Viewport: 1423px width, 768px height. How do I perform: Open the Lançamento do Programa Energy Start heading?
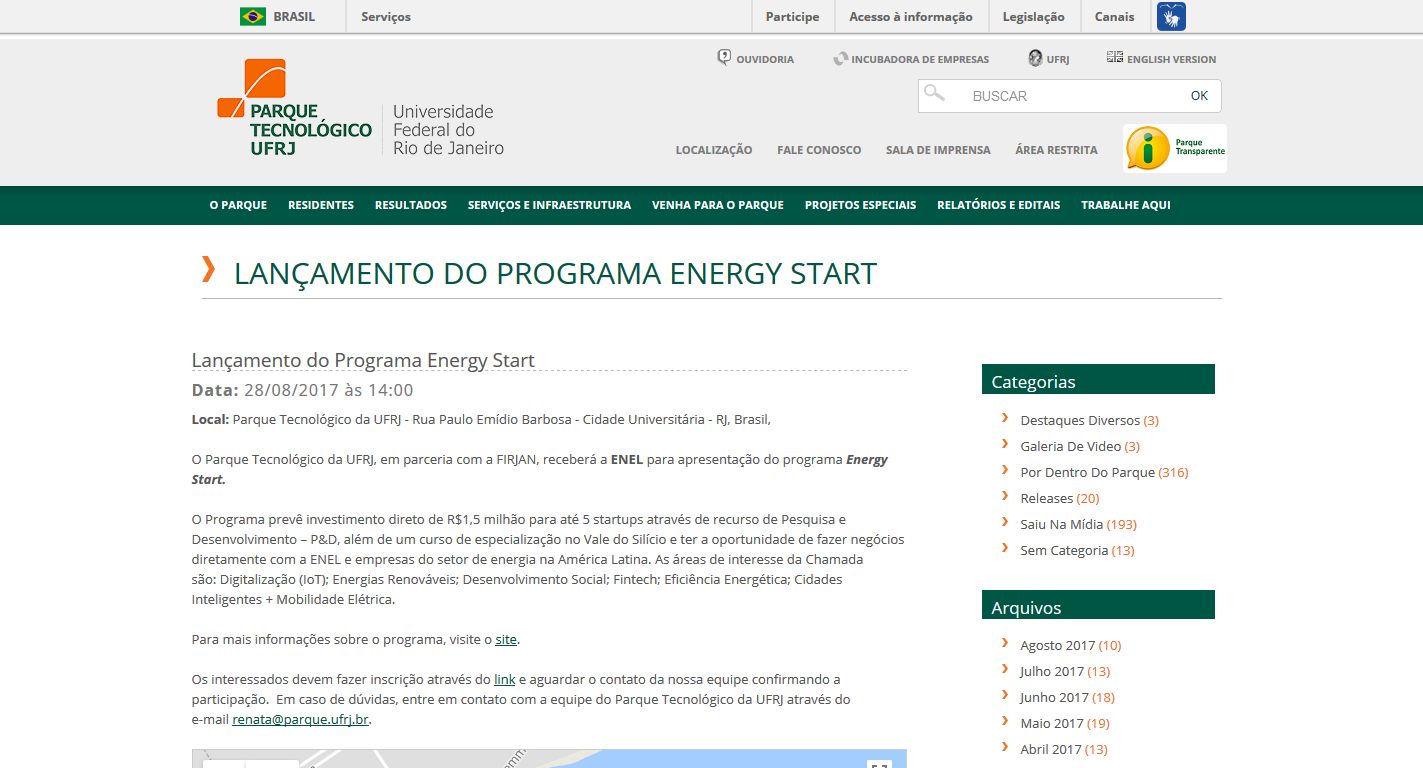pos(363,360)
